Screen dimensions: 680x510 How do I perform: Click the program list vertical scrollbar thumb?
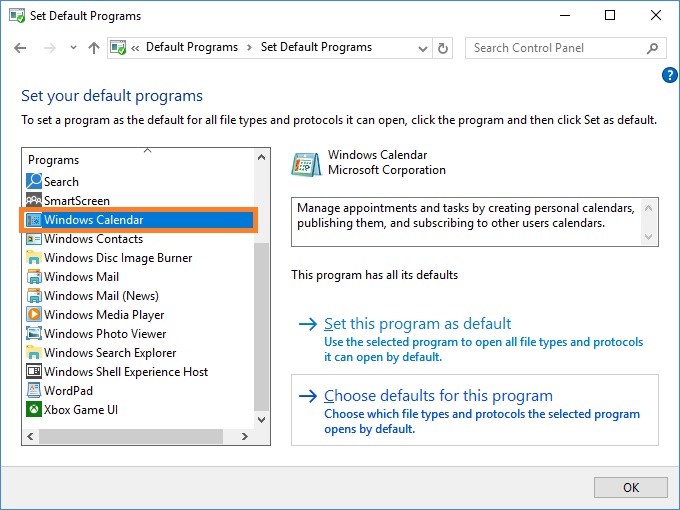click(x=262, y=327)
